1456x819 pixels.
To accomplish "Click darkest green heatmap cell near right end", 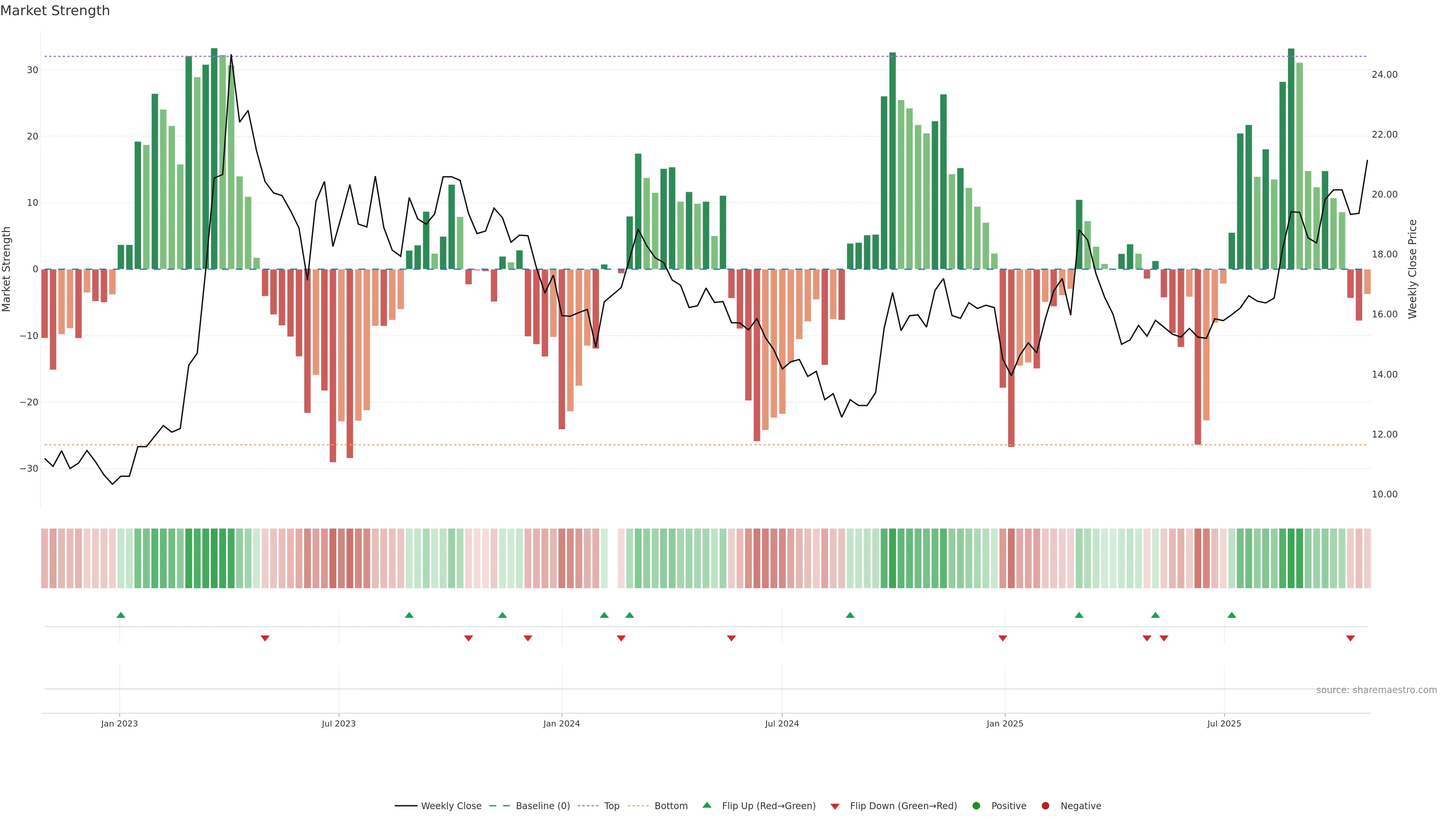I will 1291,558.
